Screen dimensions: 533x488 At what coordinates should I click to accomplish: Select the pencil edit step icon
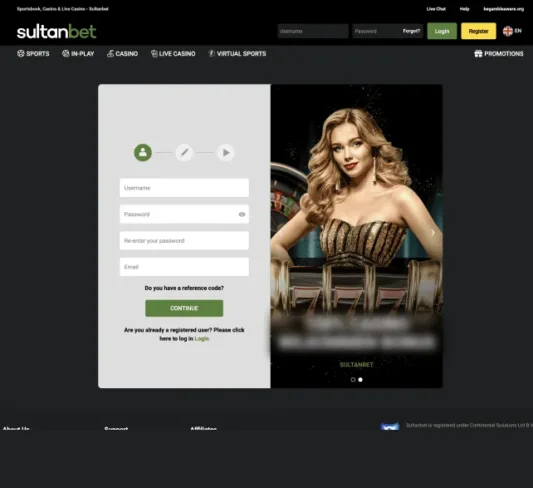184,153
